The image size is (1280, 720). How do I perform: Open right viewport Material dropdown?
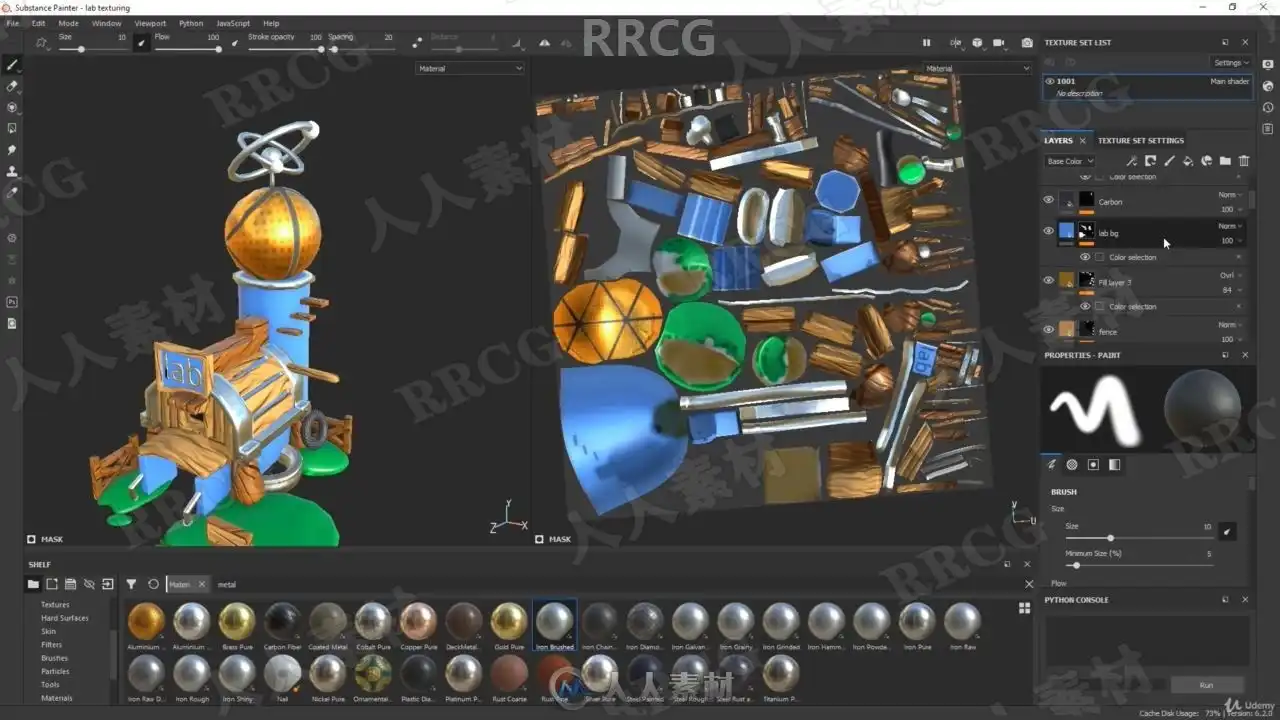coord(977,68)
